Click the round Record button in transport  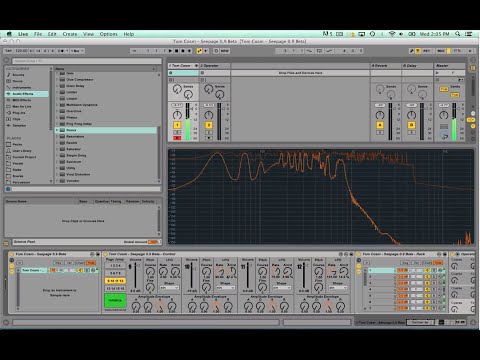point(183,51)
